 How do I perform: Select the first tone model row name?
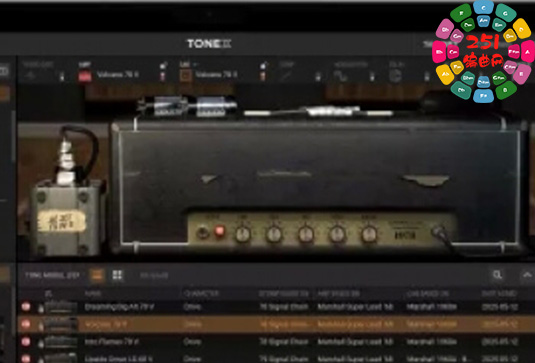click(x=119, y=307)
